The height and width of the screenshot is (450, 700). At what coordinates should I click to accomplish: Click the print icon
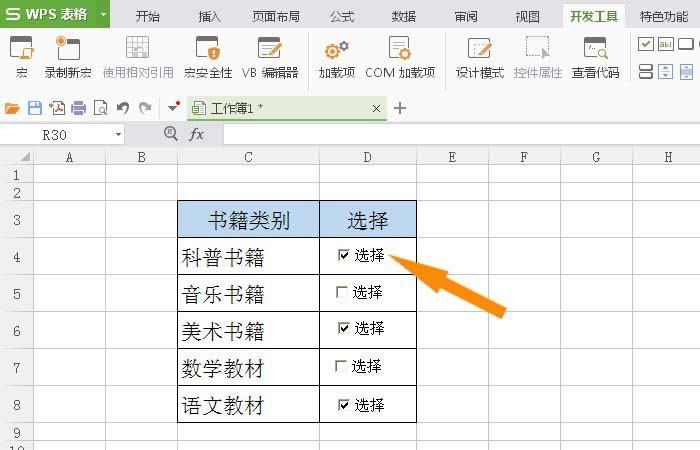(x=79, y=108)
